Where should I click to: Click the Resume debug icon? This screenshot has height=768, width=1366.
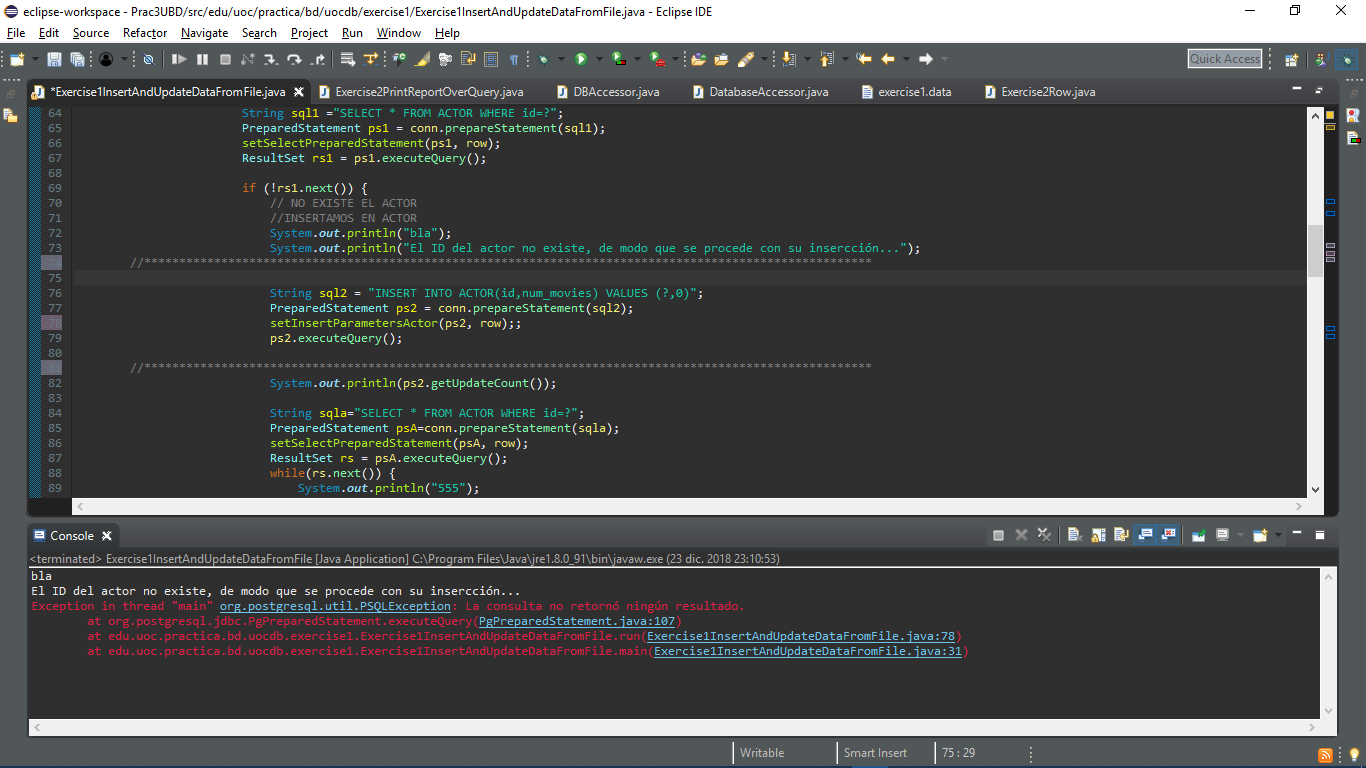pyautogui.click(x=180, y=60)
